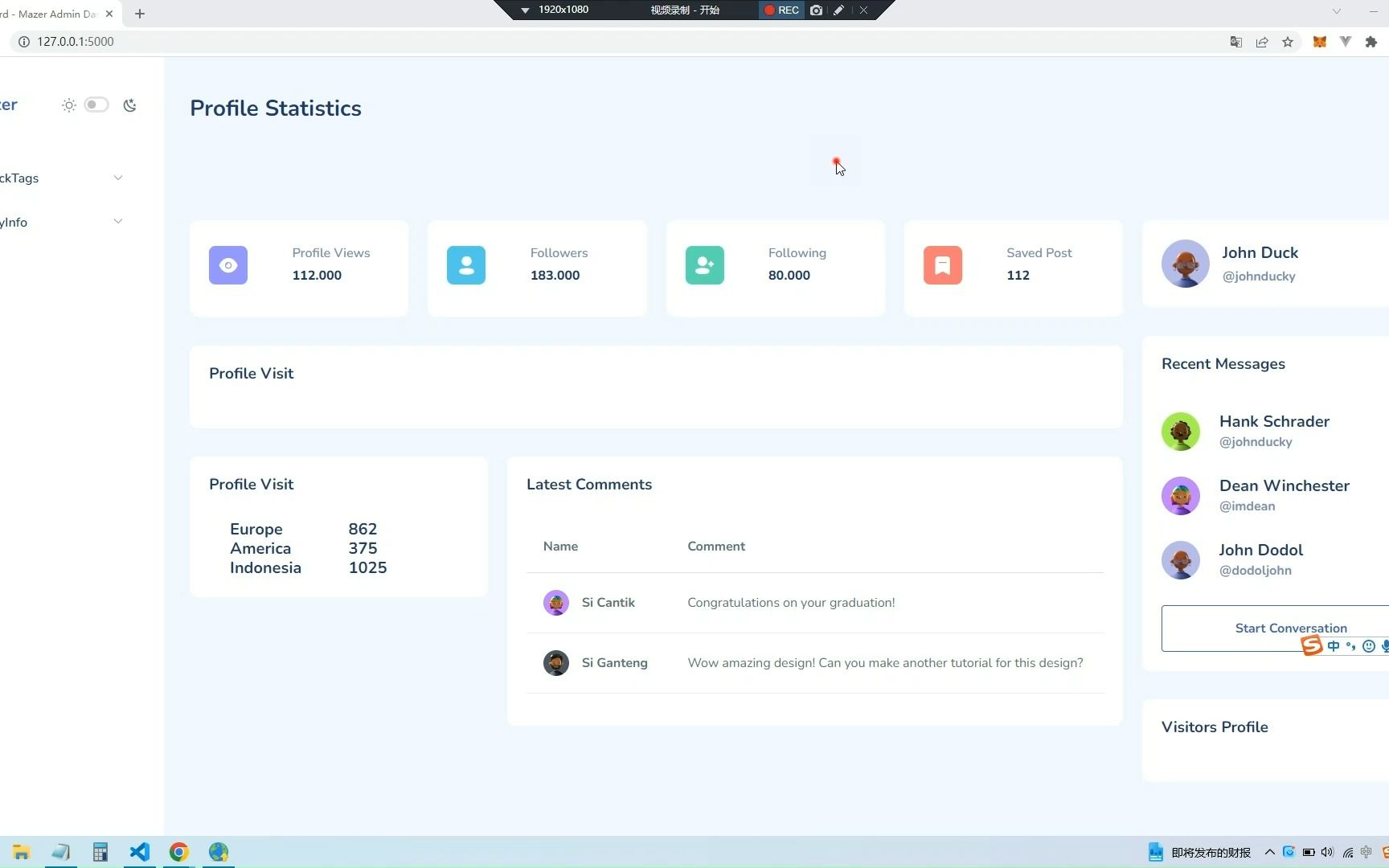Click the Following add-user icon
This screenshot has height=868, width=1389.
(704, 265)
